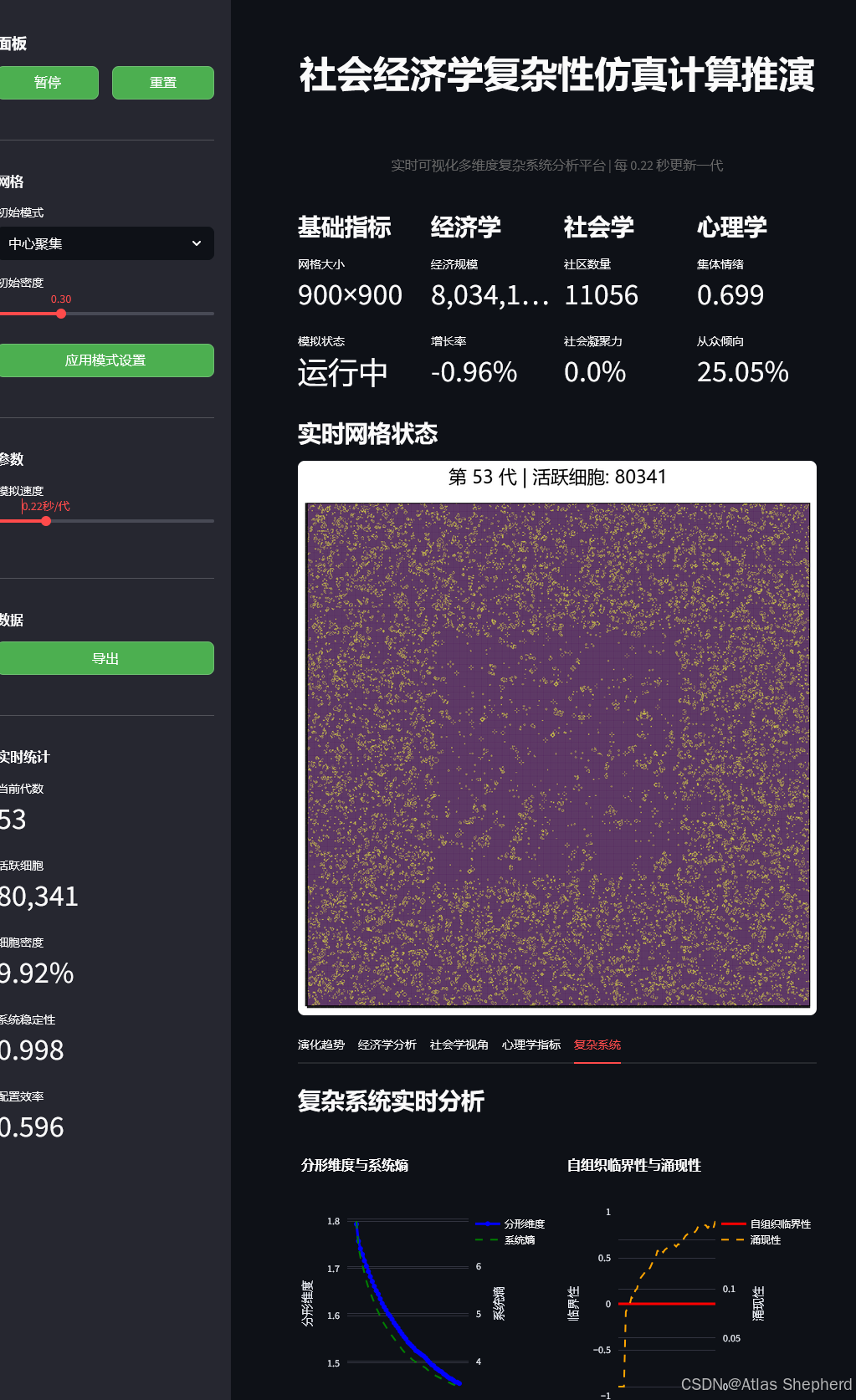Viewport: 856px width, 1400px height.
Task: Click the initial density value 0.30
Action: point(61,299)
